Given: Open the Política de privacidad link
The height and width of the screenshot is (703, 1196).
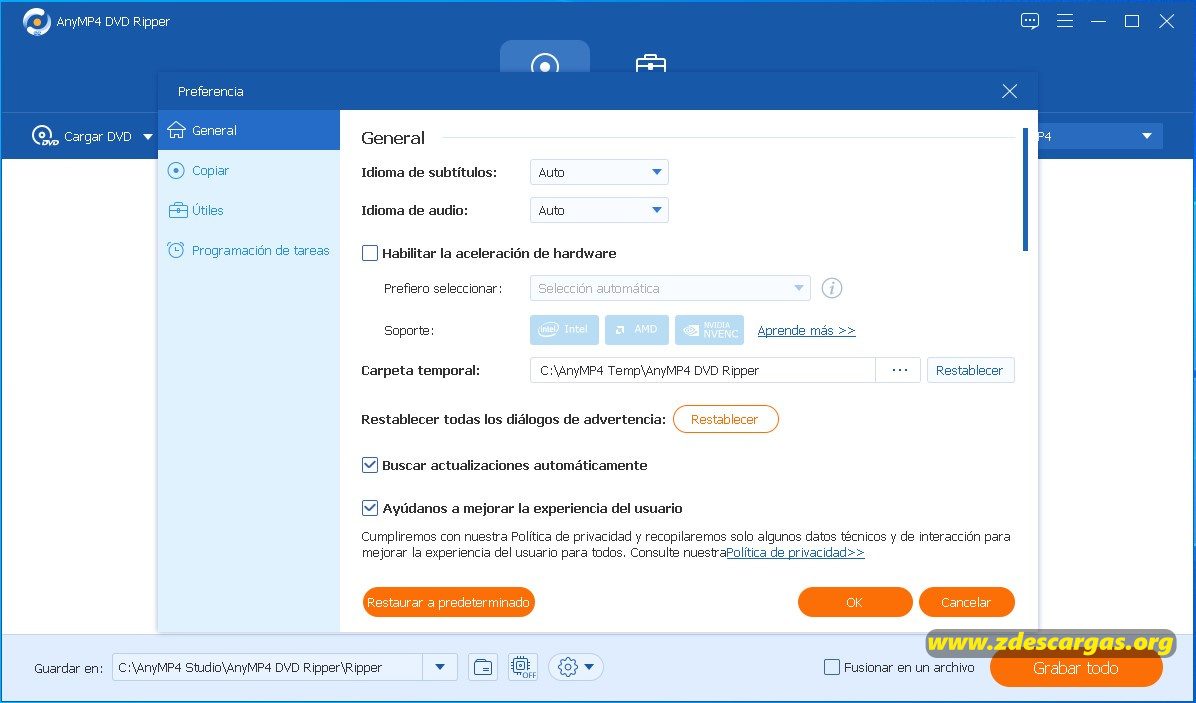Looking at the screenshot, I should 795,553.
